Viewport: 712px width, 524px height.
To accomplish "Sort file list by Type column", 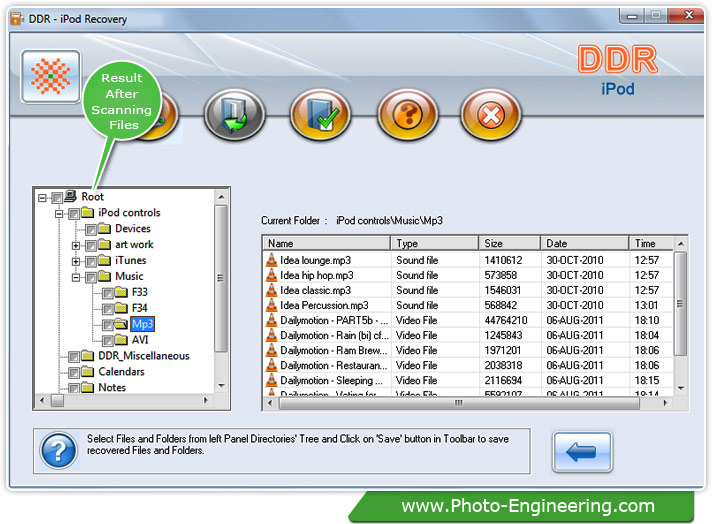I will pos(435,243).
